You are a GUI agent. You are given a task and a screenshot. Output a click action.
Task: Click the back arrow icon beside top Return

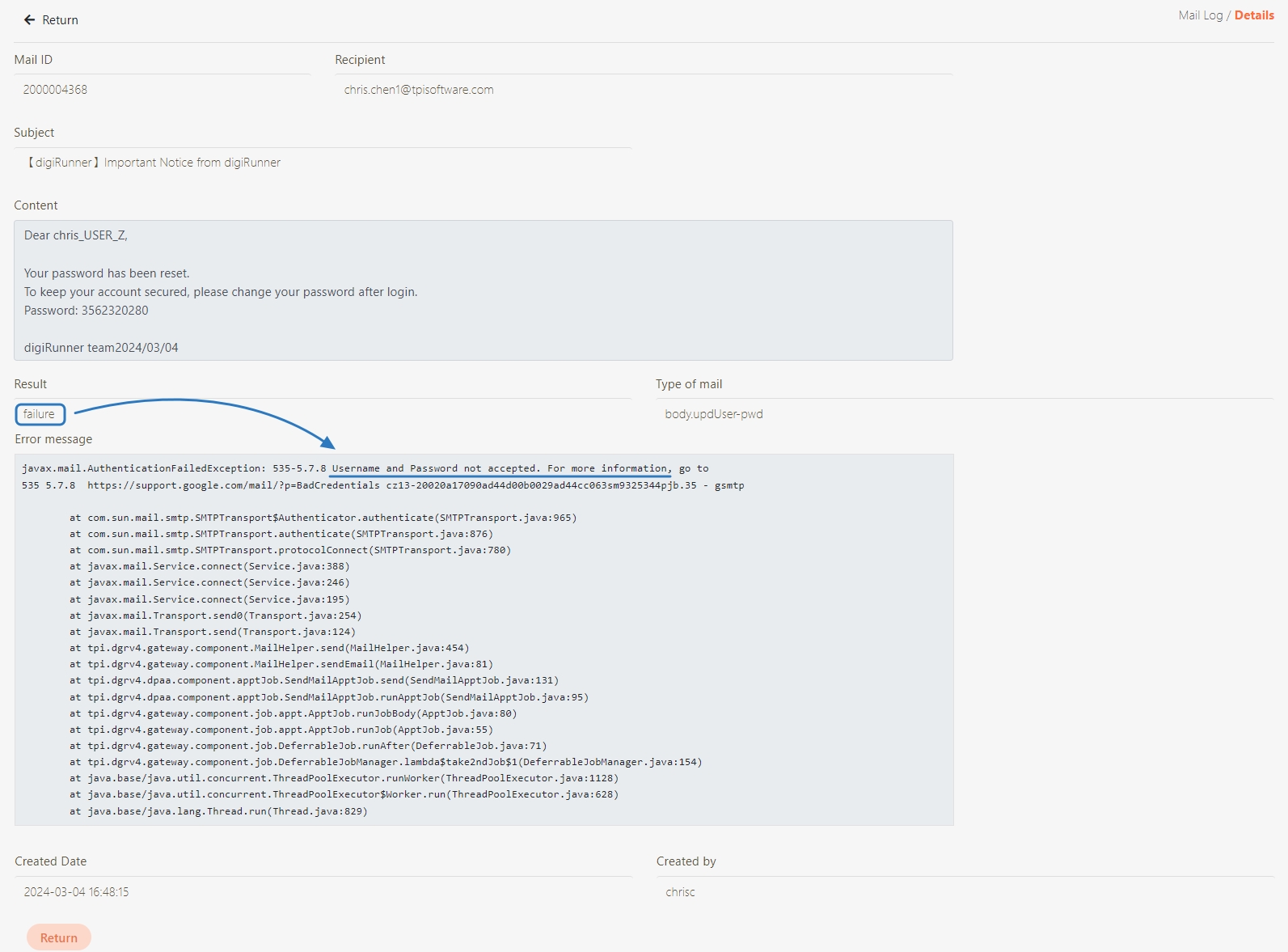coord(29,20)
